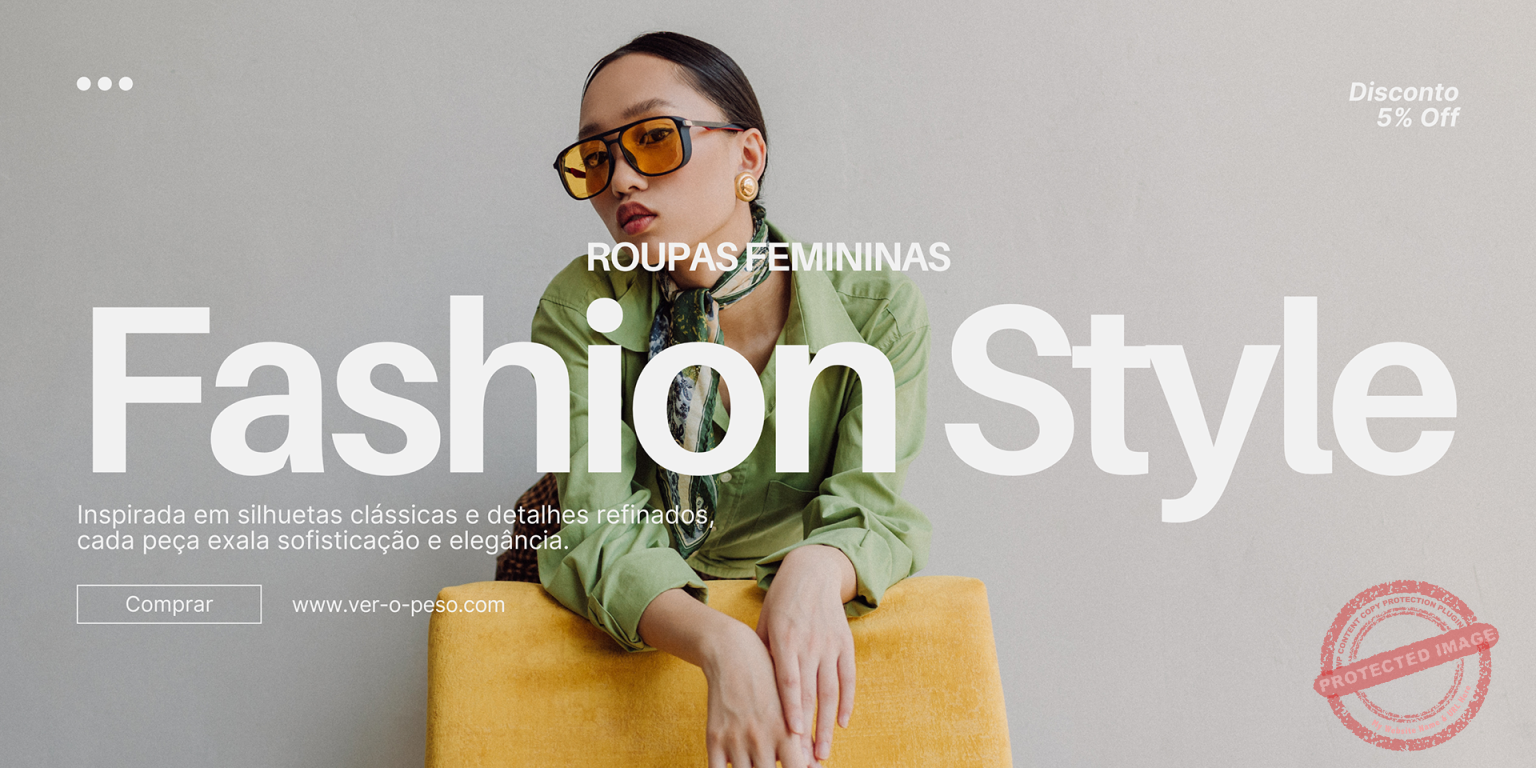Select the ROUPAS FEMININAS heading
1536x768 pixels.
click(x=768, y=257)
